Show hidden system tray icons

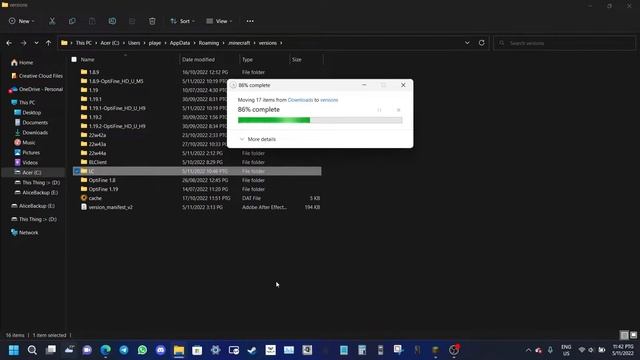pos(529,350)
